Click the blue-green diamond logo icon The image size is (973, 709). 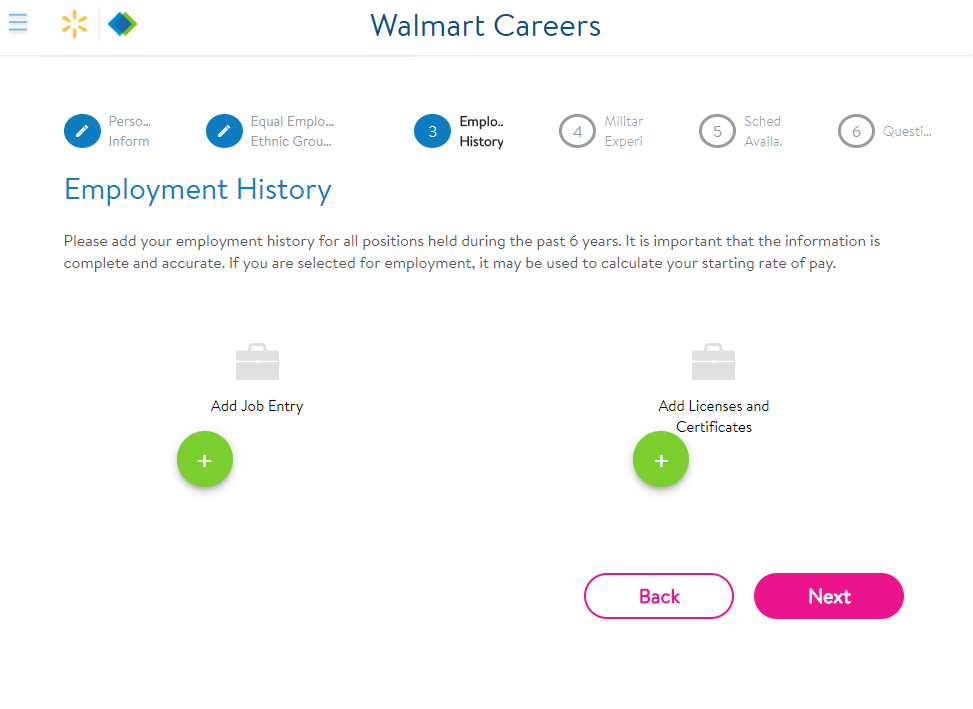(122, 24)
